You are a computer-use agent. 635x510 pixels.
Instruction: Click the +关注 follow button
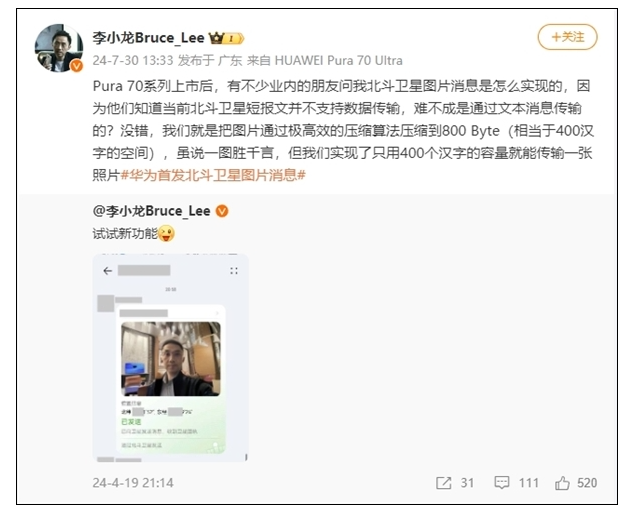coord(567,37)
